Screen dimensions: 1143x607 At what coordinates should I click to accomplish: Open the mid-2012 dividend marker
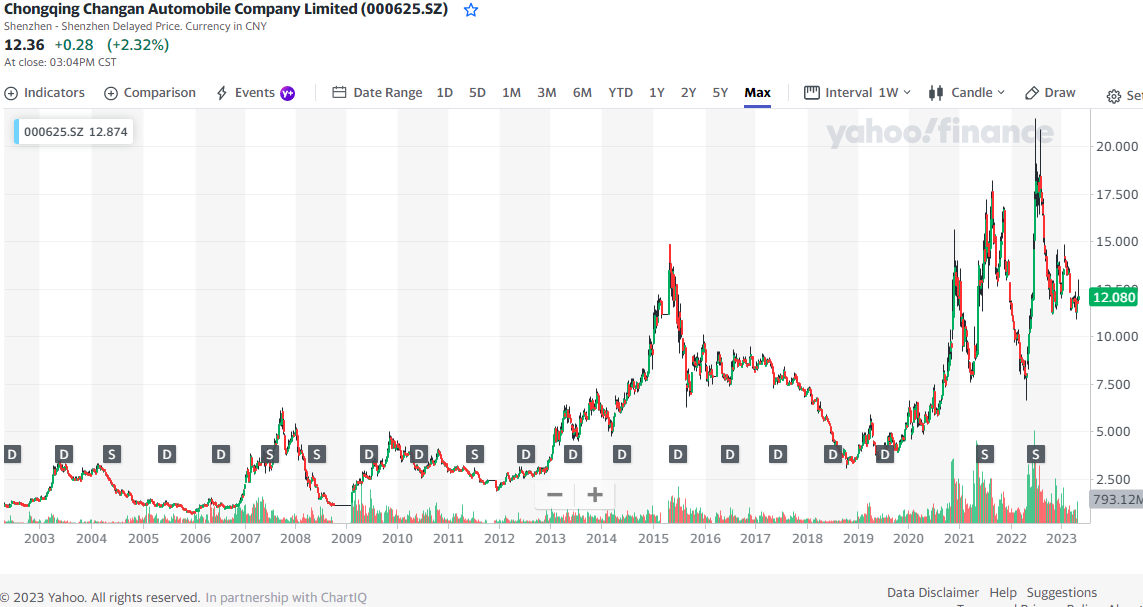click(526, 455)
